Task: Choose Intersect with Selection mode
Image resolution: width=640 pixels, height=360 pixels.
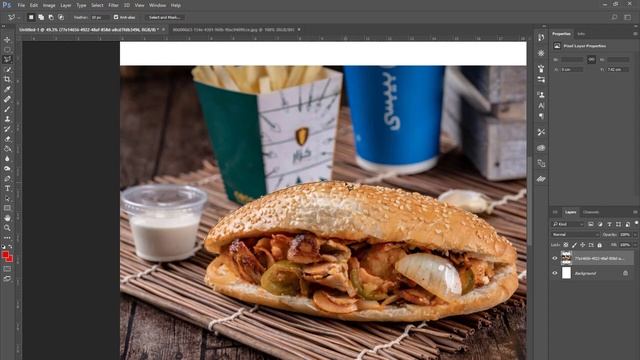Action: [x=61, y=17]
